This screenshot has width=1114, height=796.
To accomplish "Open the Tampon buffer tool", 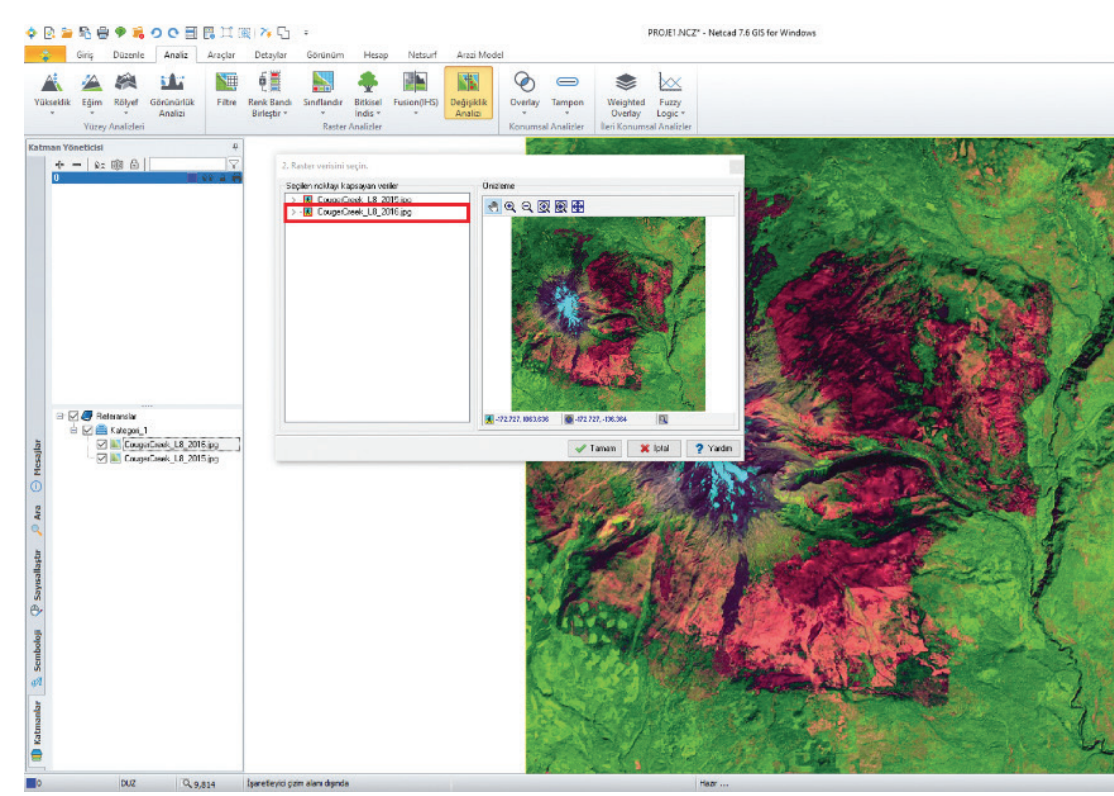I will click(567, 90).
